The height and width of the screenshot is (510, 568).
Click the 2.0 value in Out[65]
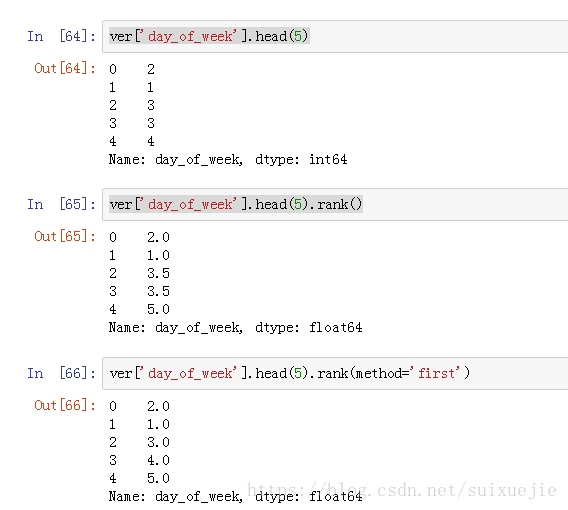tap(158, 237)
